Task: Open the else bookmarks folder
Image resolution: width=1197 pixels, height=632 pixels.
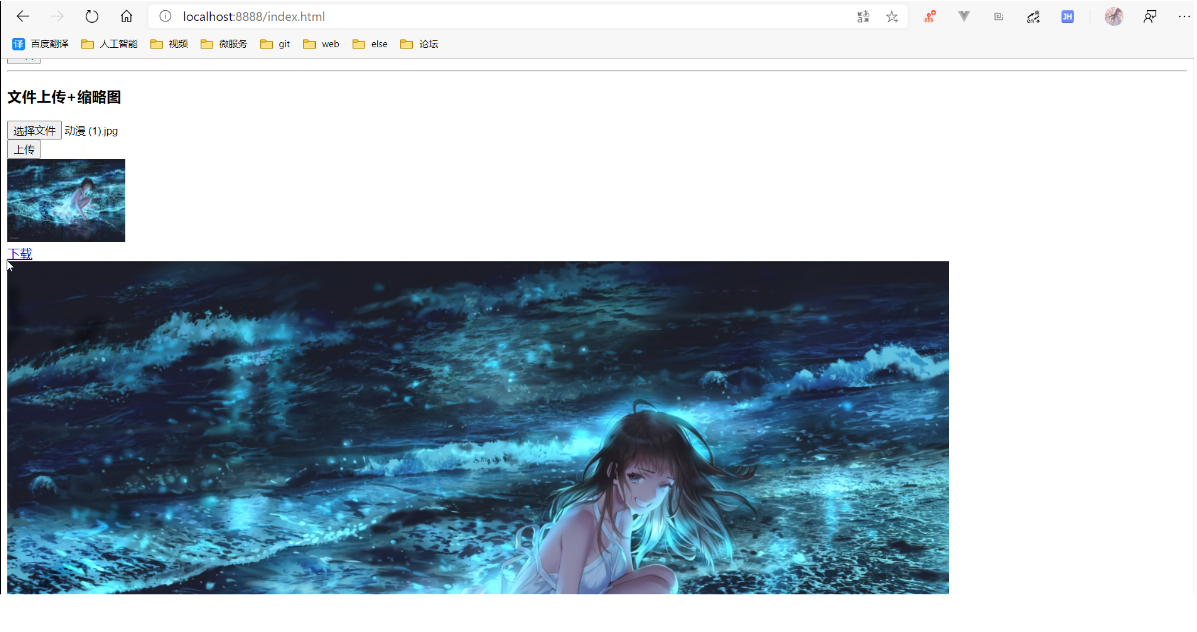Action: [370, 44]
